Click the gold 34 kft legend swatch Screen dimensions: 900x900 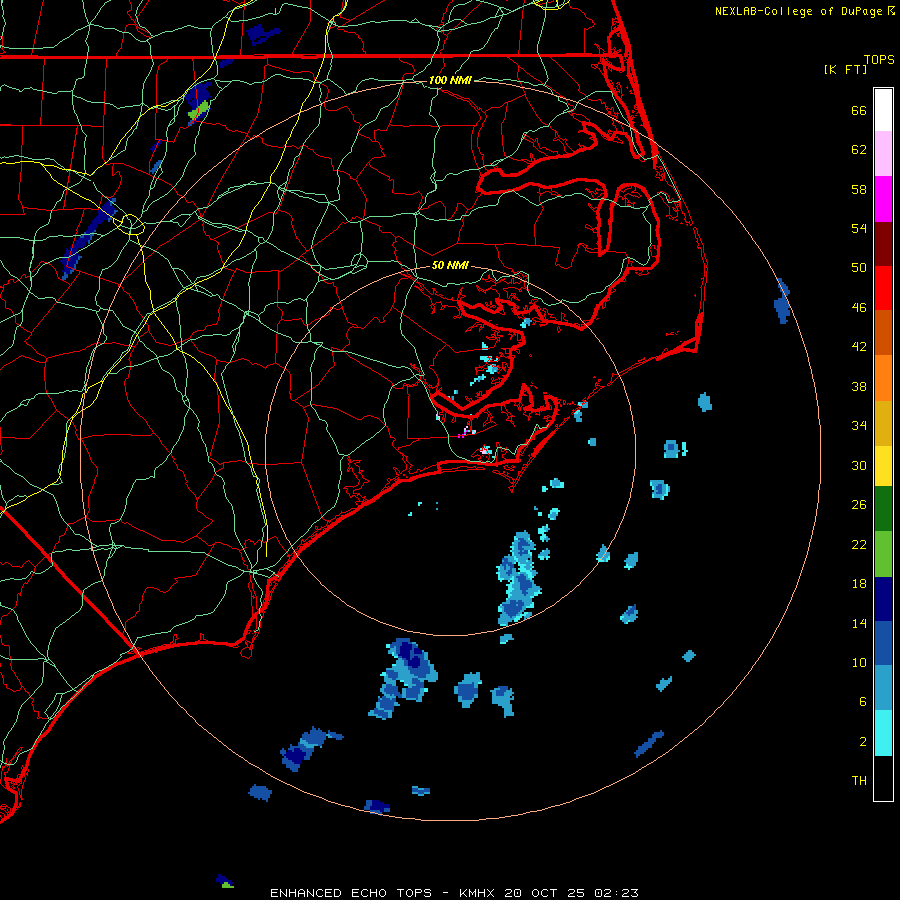(x=883, y=422)
